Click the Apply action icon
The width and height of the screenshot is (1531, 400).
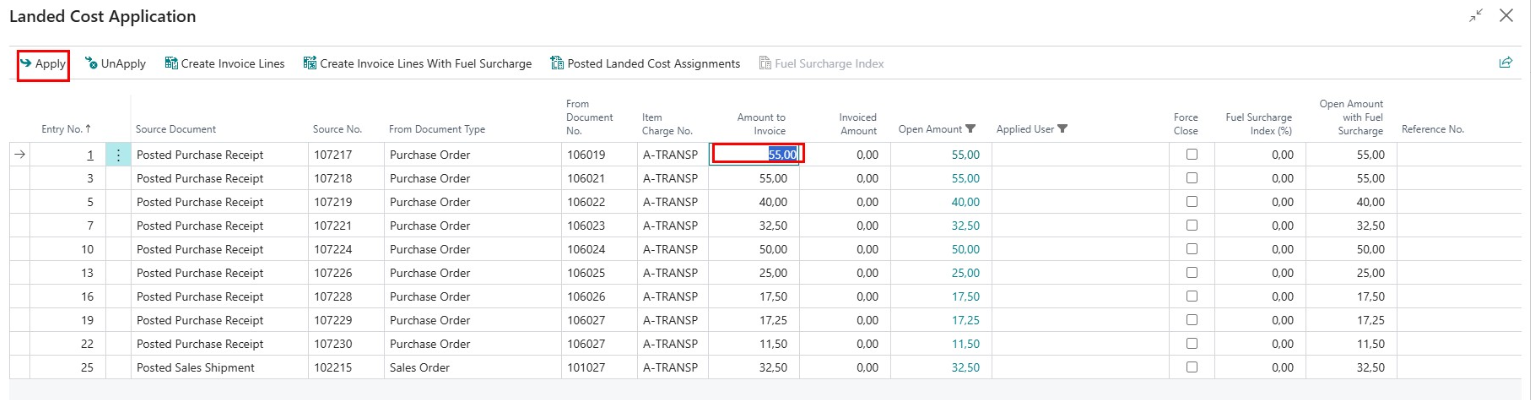[x=26, y=64]
